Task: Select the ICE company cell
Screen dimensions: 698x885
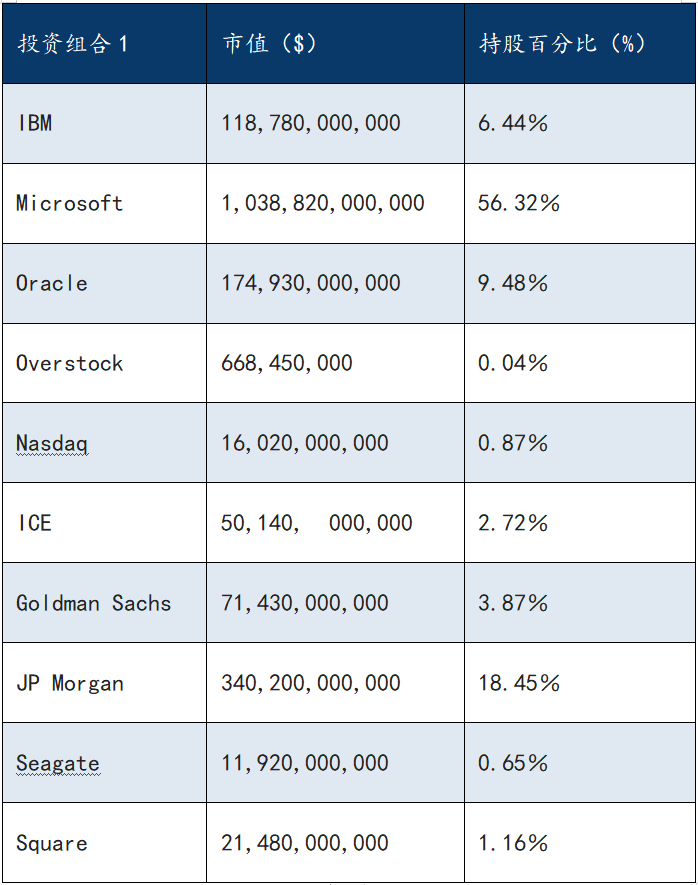Action: pos(35,524)
